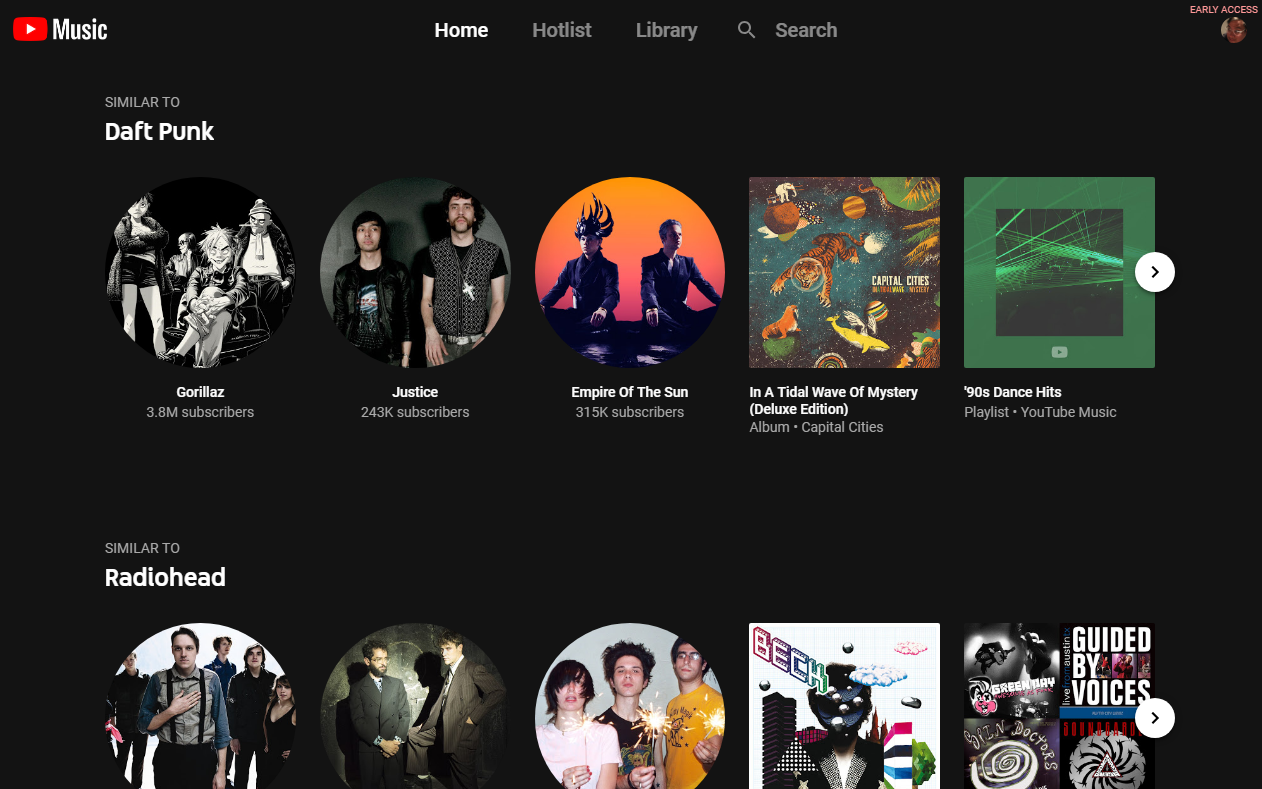Open the '90s Dance Hits playlist cover
The width and height of the screenshot is (1262, 789).
click(x=1059, y=272)
